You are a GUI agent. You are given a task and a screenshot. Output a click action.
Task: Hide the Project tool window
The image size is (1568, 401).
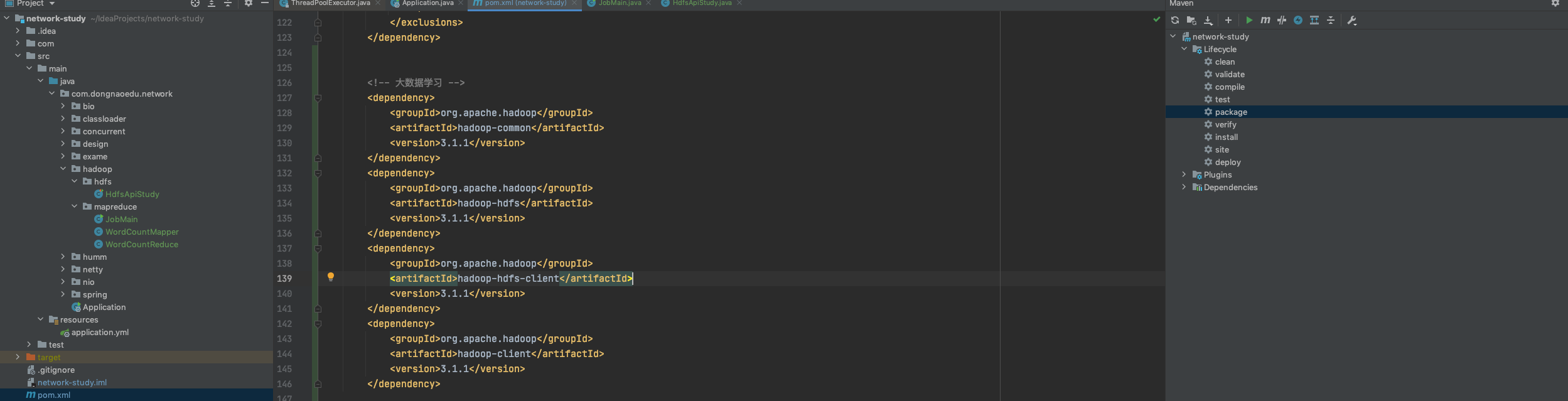click(x=265, y=3)
